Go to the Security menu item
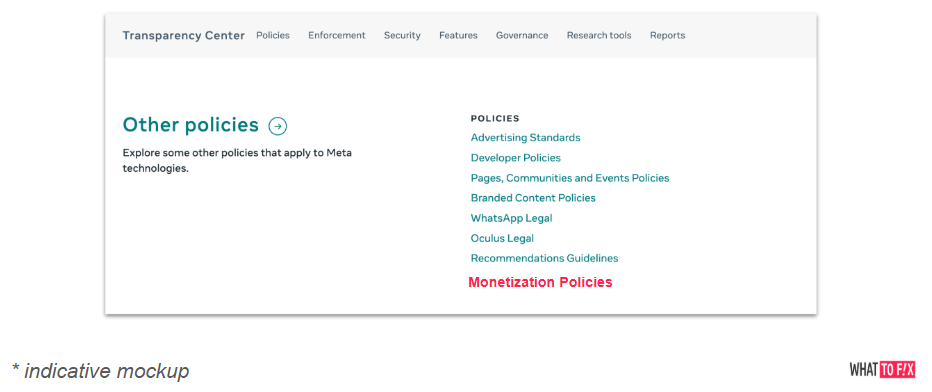The width and height of the screenshot is (932, 392). point(402,36)
